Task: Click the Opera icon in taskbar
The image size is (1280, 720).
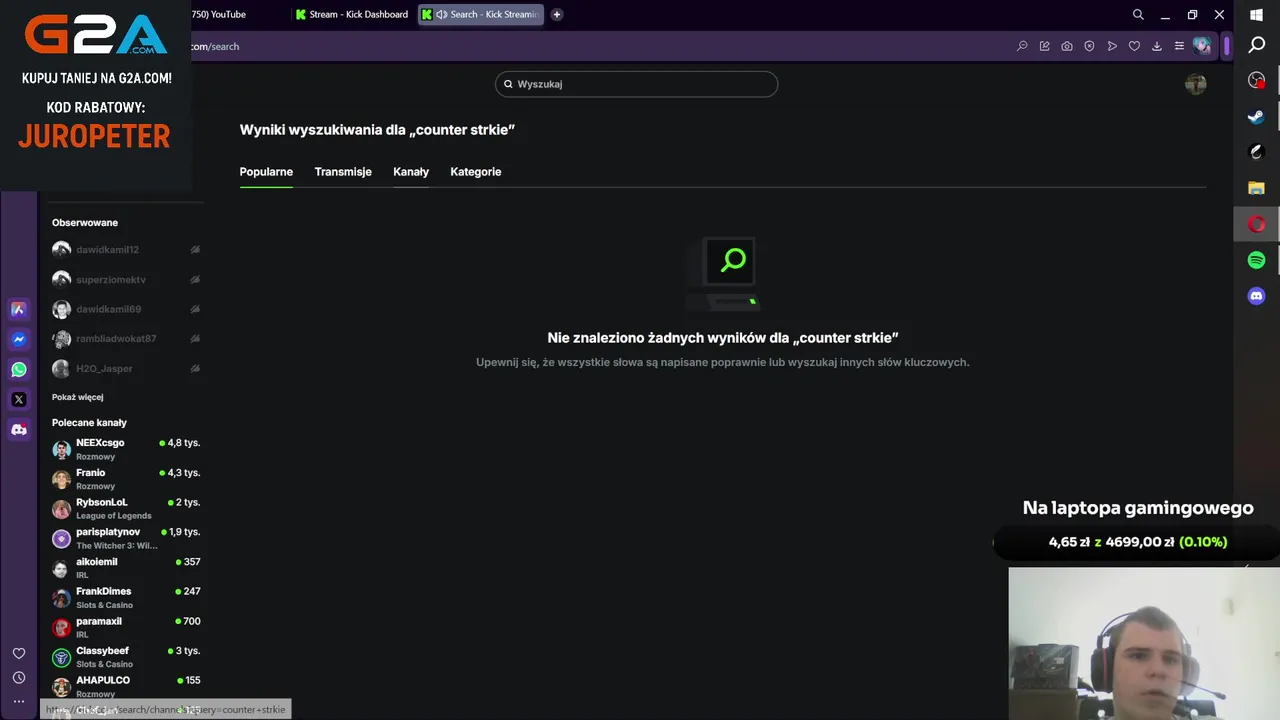Action: pyautogui.click(x=1257, y=224)
